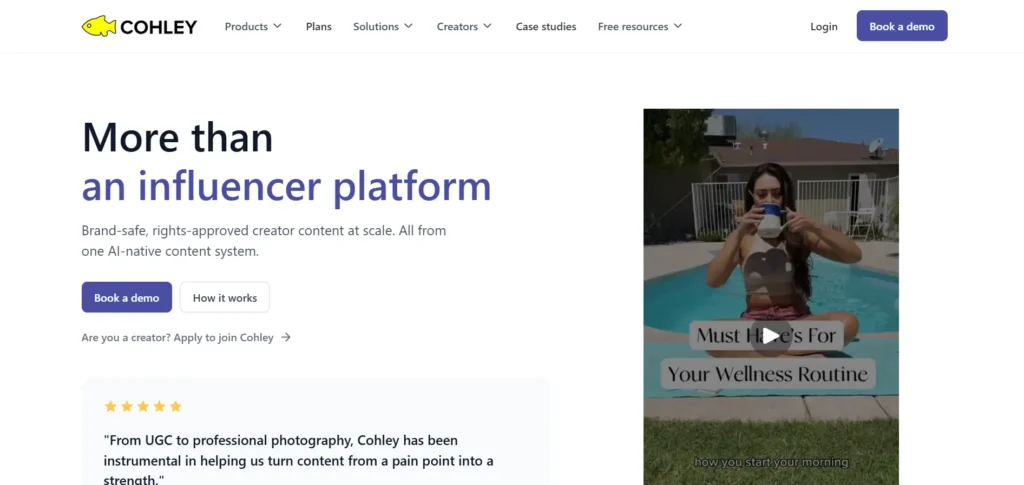Click the video thumbnail of woman by pool
1024x485 pixels.
point(771,296)
